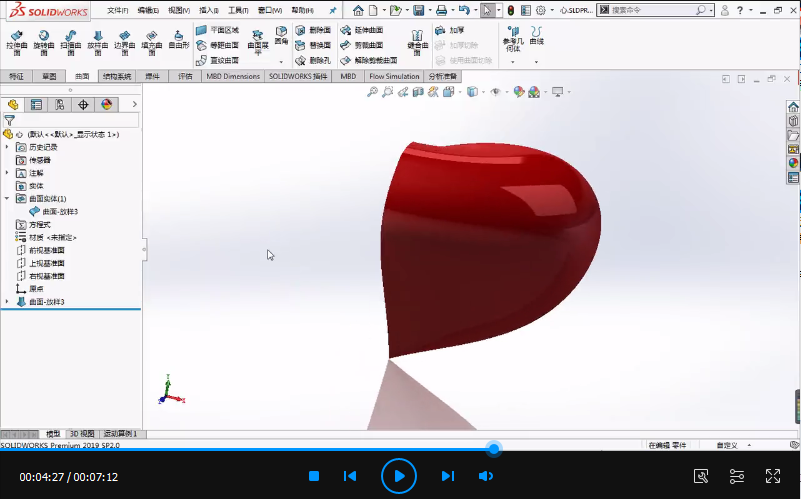801x499 pixels.
Task: Toggle hide/show items eye icon in viewport toolbar
Action: [x=495, y=92]
